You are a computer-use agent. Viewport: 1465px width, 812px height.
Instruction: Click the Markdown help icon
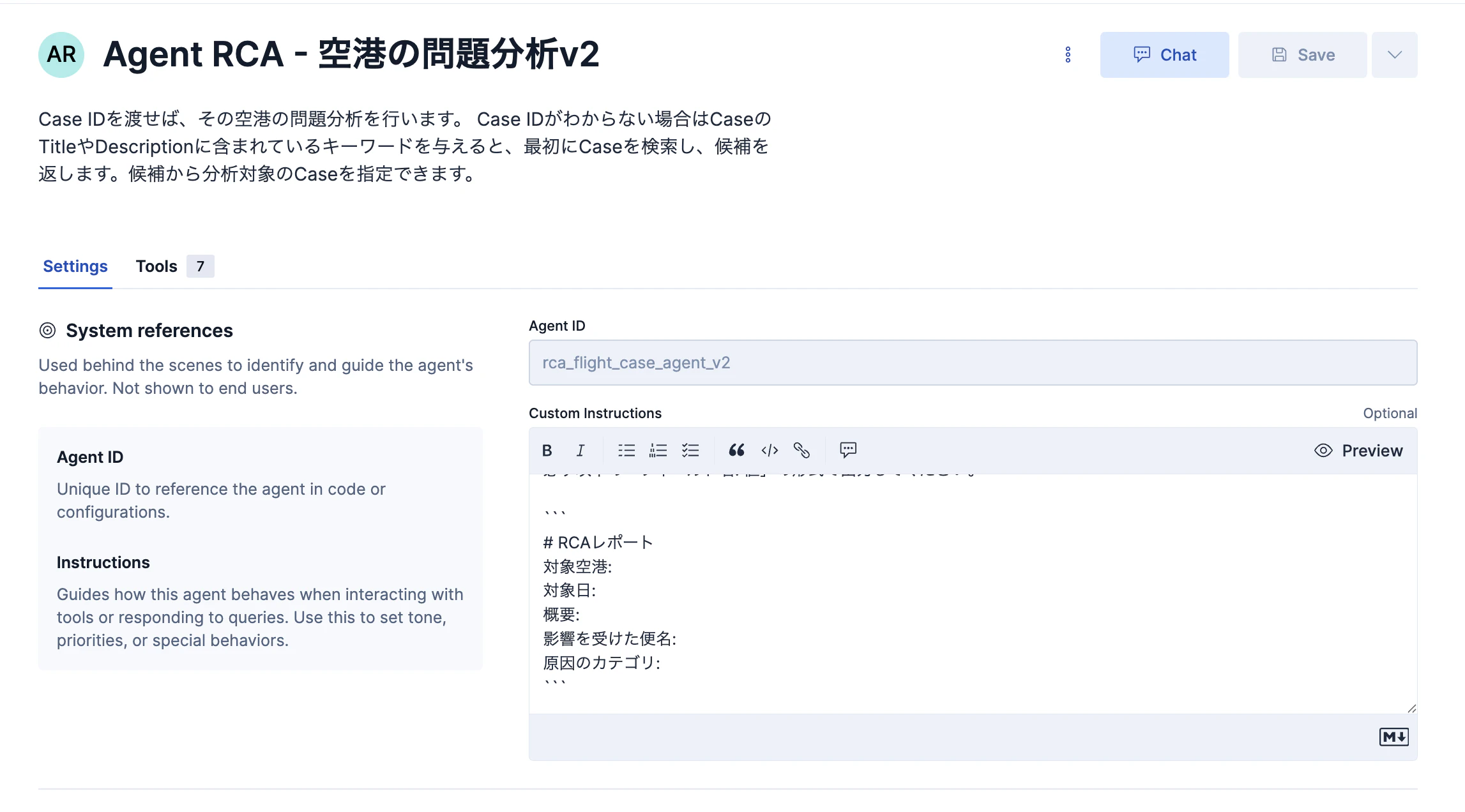click(x=1393, y=737)
